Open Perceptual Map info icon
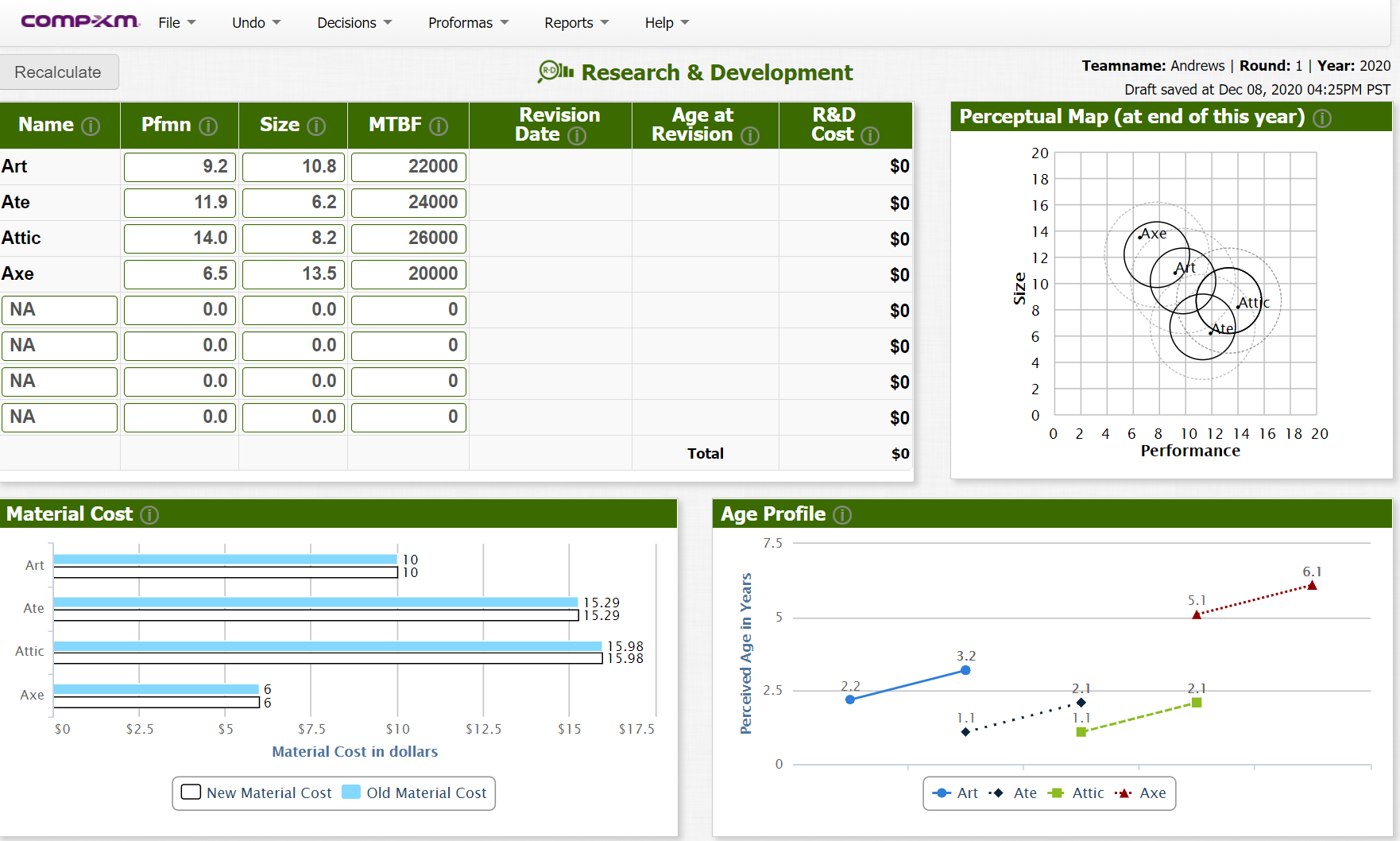1400x841 pixels. (1322, 118)
